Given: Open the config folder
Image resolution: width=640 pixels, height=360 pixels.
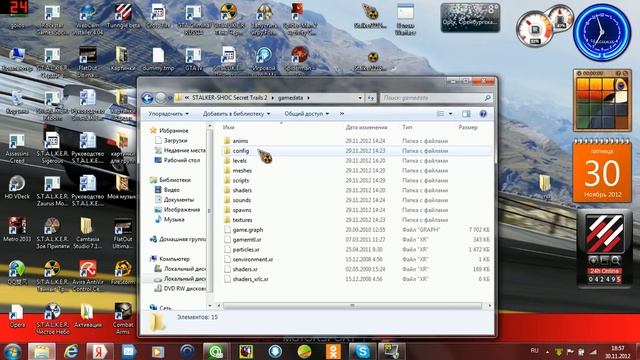Looking at the screenshot, I should click(240, 151).
